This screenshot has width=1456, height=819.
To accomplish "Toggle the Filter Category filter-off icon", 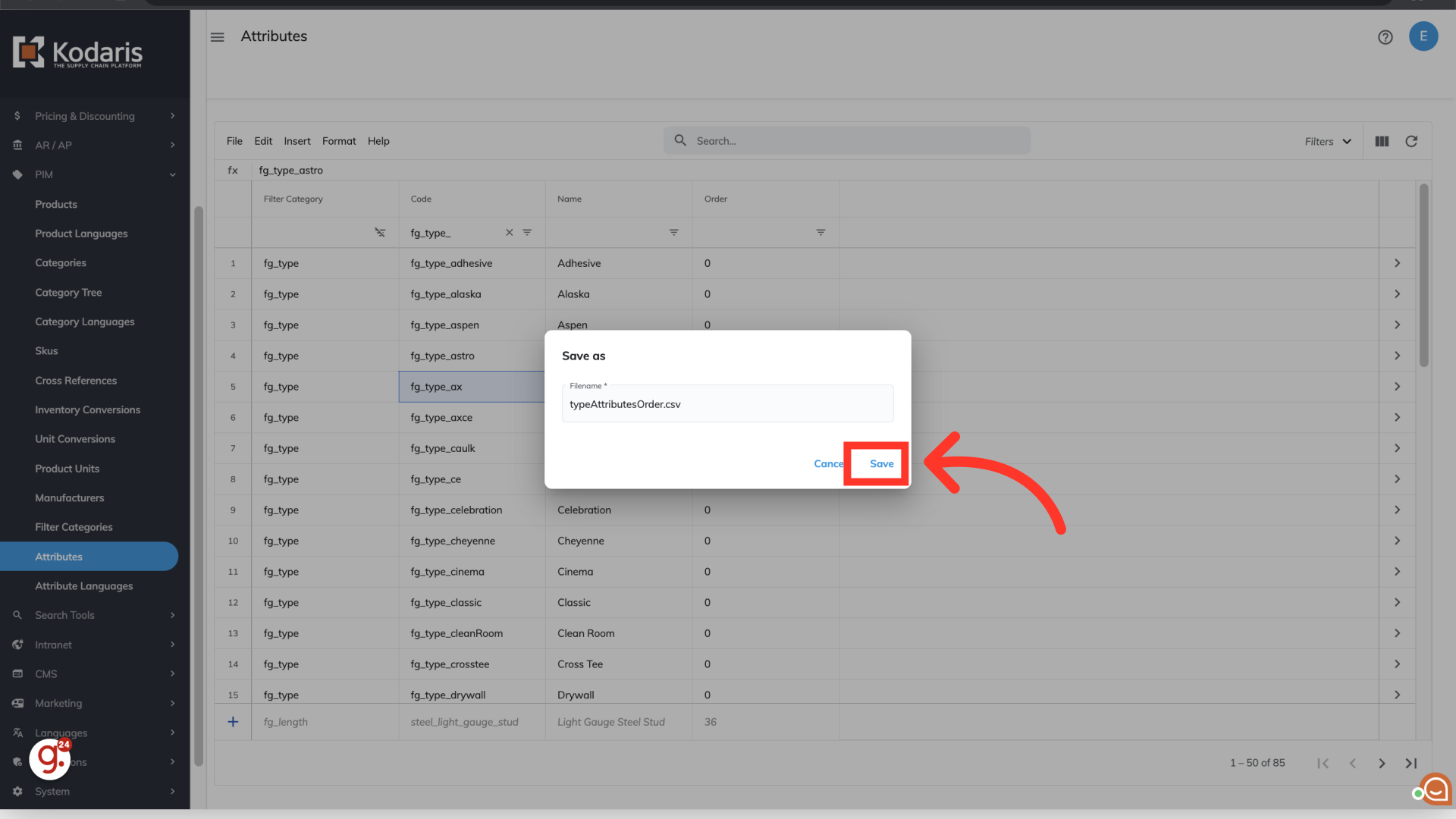I will coord(380,233).
